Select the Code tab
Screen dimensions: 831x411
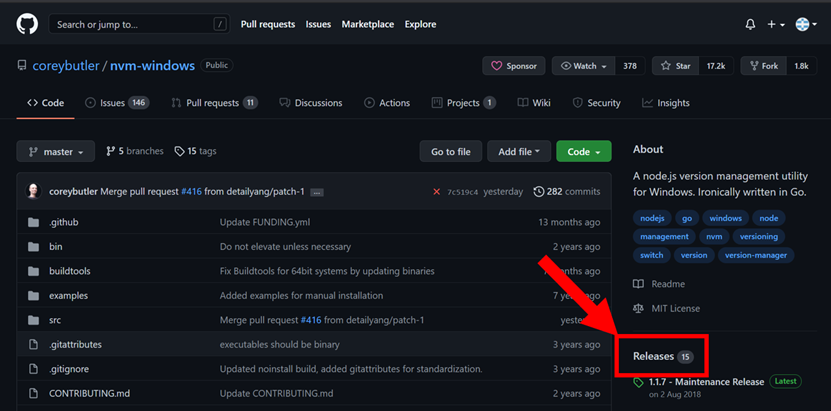click(46, 103)
